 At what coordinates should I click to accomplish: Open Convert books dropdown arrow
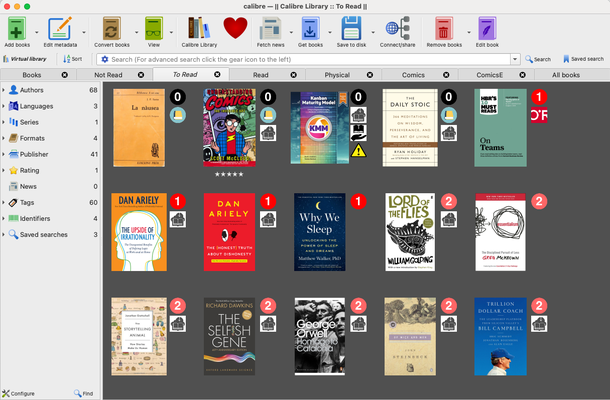tap(136, 32)
